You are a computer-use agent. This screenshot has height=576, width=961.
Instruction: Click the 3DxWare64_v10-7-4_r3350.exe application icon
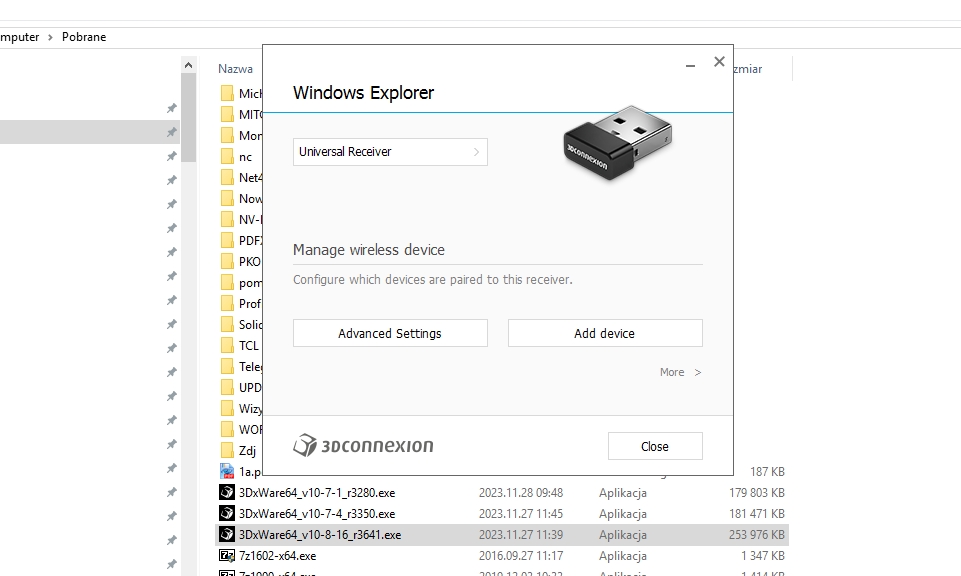[x=227, y=513]
